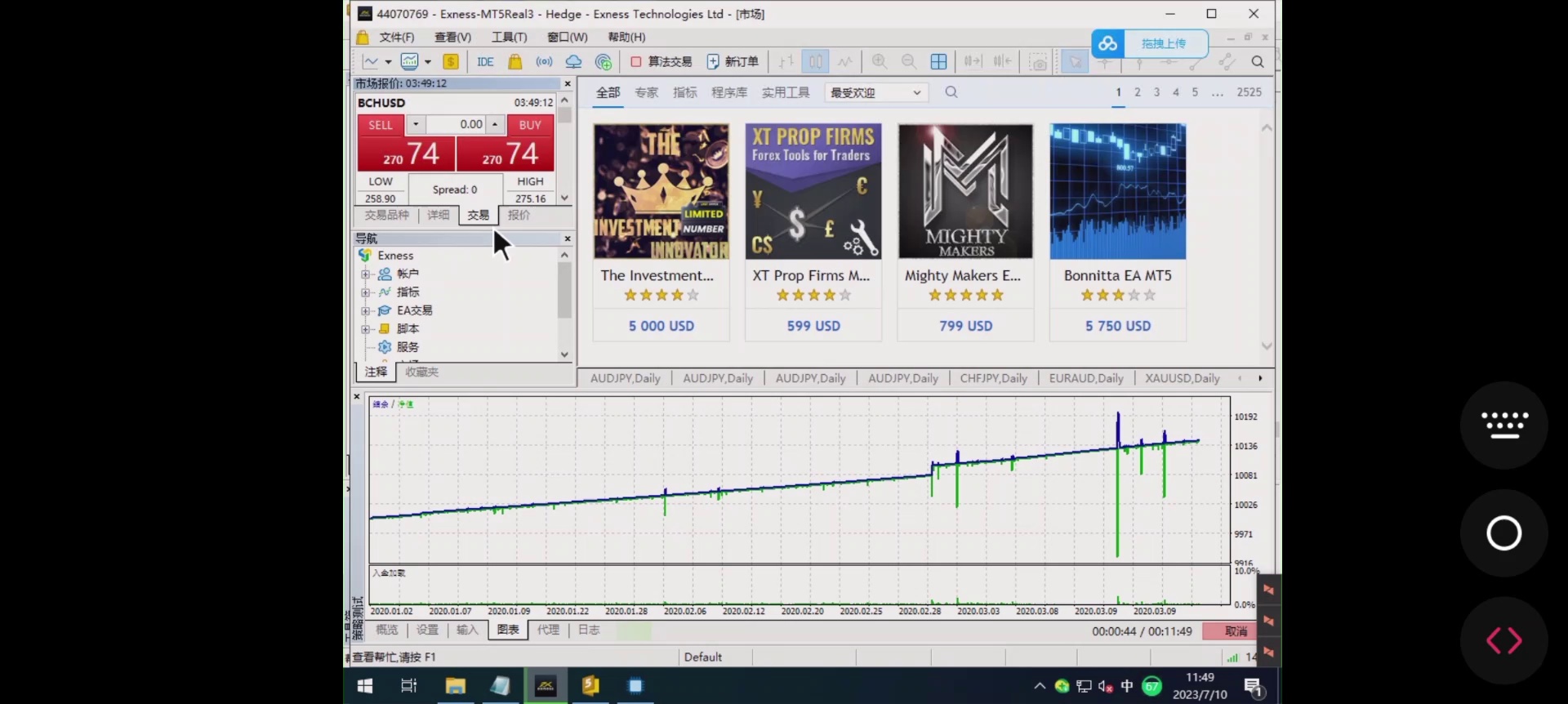Open the 窗口(W) menu
The height and width of the screenshot is (704, 1568).
tap(567, 38)
